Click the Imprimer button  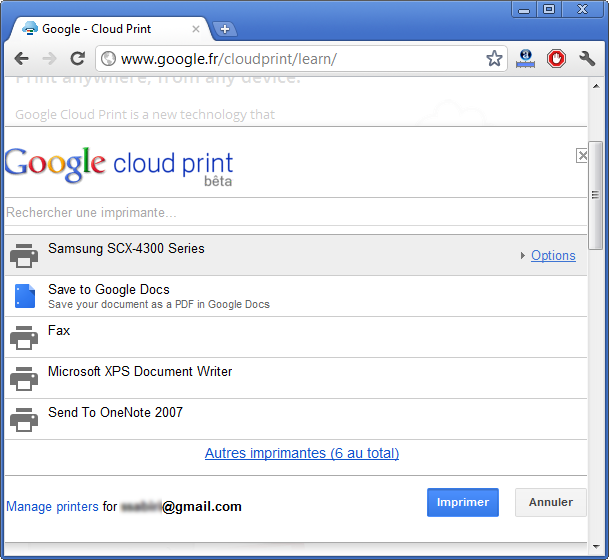[463, 502]
